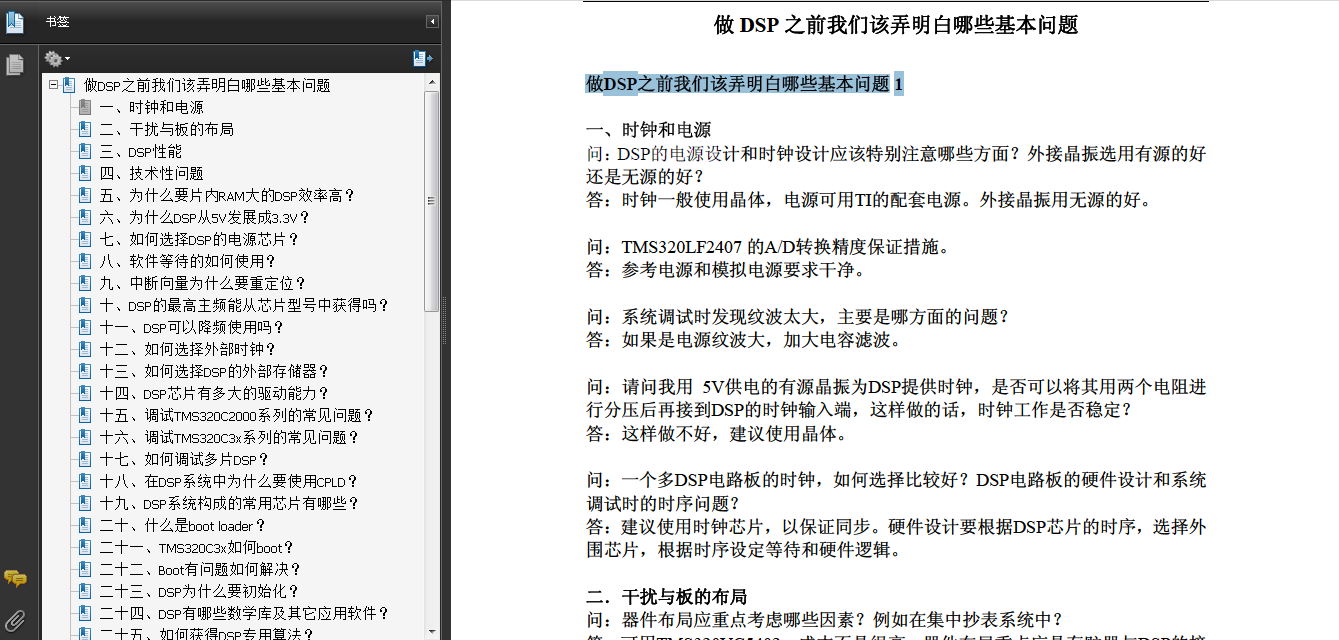Collapse the bookmarks navigation pane arrow
This screenshot has width=1339, height=640.
coord(432,21)
